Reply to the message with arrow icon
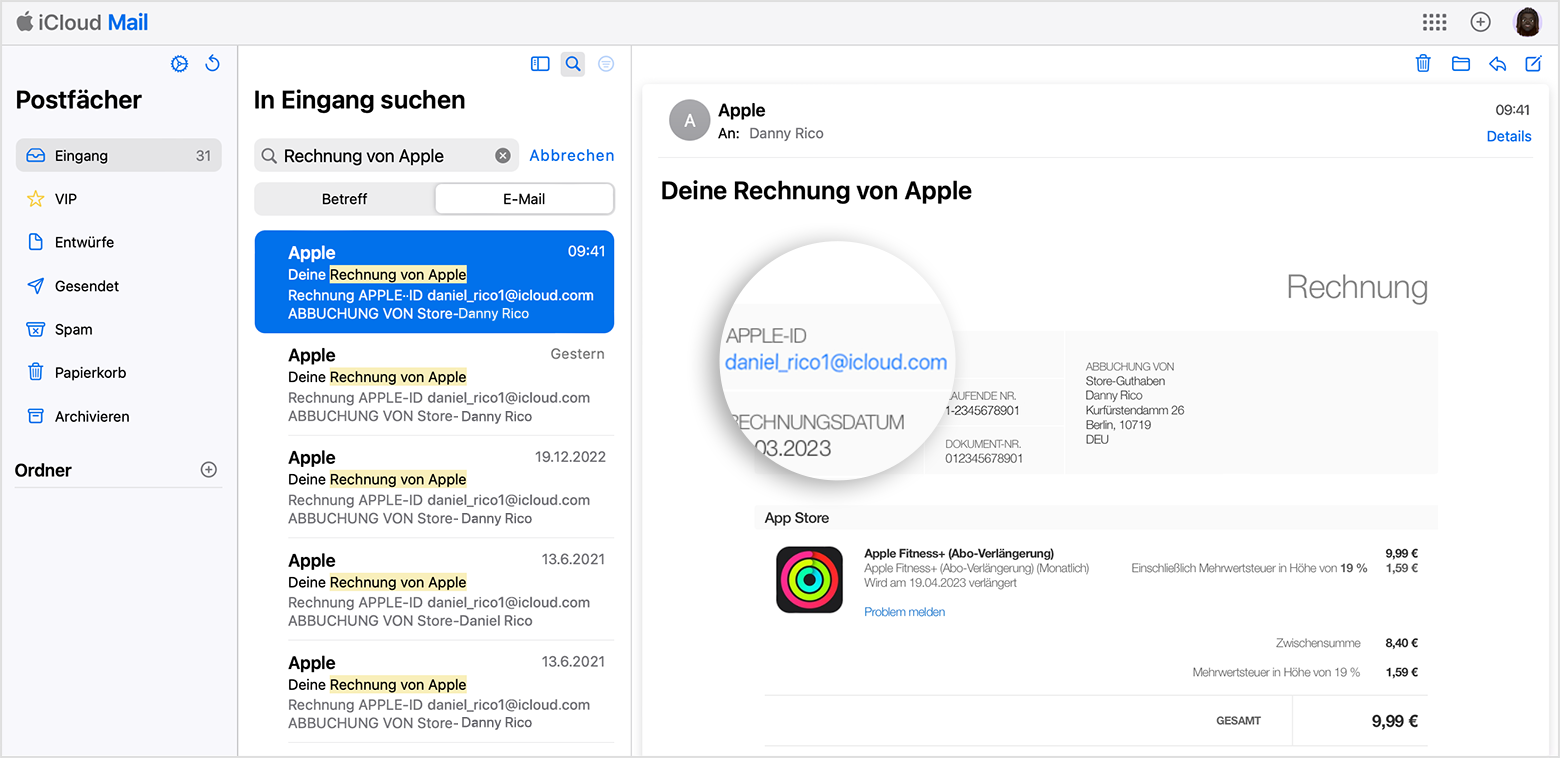This screenshot has width=1560, height=758. pyautogui.click(x=1497, y=64)
